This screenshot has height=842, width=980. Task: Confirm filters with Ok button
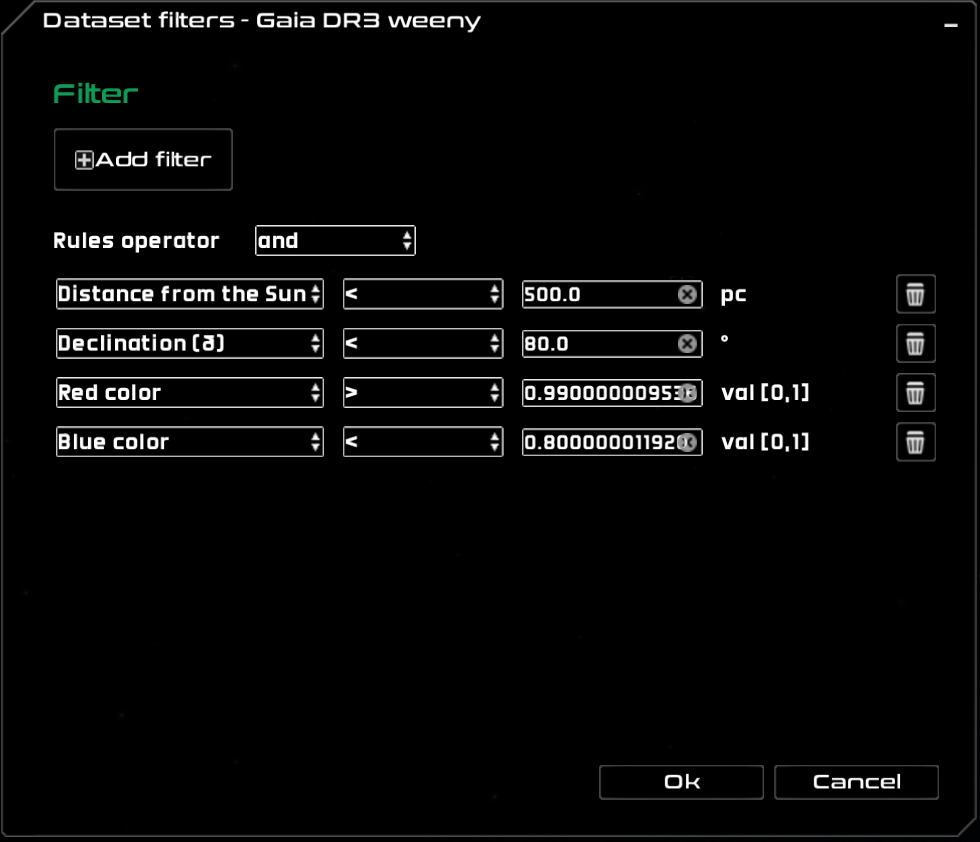click(x=681, y=782)
